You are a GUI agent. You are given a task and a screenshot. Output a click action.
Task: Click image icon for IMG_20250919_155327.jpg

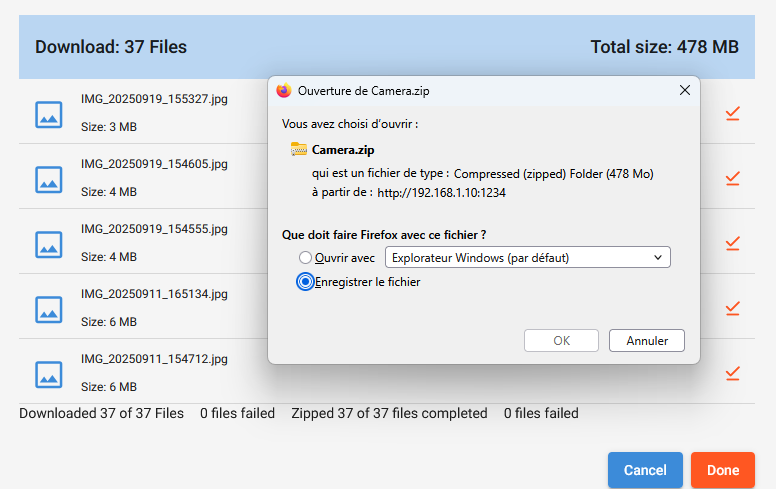coord(49,114)
